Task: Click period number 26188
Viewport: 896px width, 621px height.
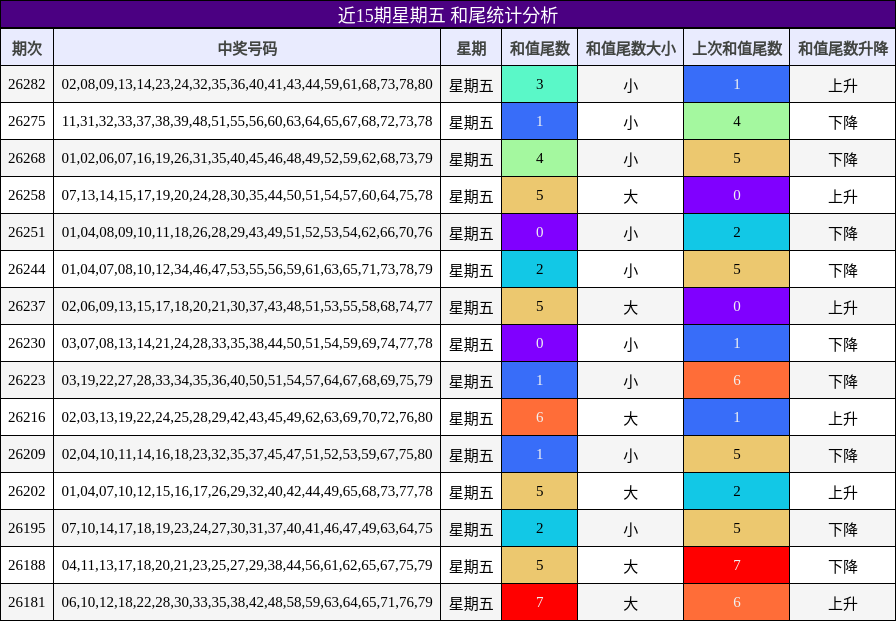Action: coord(27,565)
